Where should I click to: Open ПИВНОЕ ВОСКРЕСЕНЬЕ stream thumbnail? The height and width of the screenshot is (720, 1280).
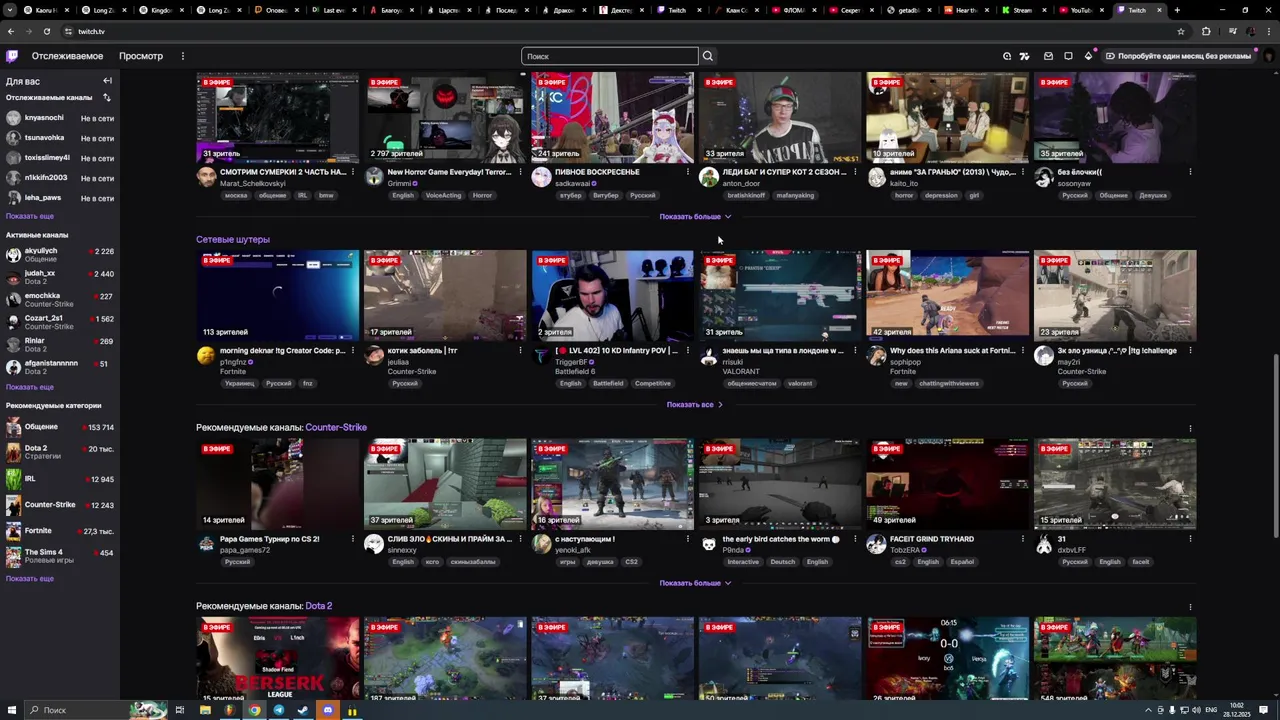(x=612, y=117)
